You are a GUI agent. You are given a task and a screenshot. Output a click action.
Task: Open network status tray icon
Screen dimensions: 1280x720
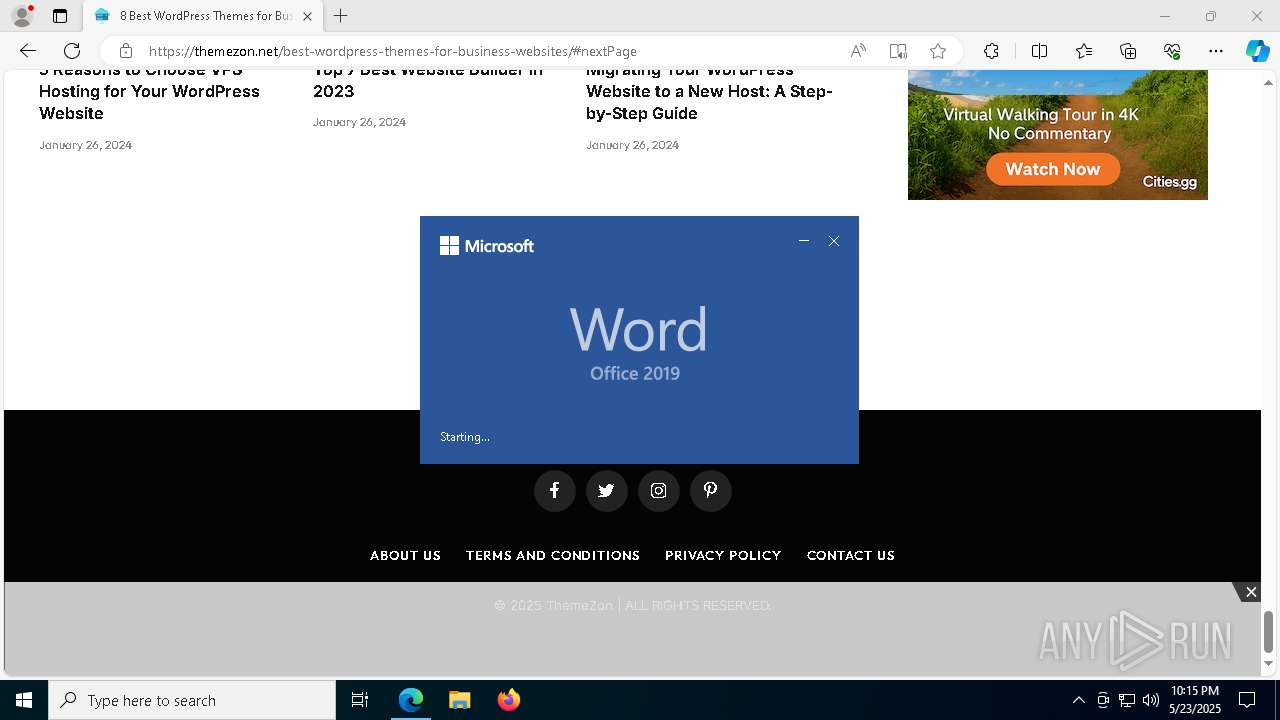(1127, 700)
